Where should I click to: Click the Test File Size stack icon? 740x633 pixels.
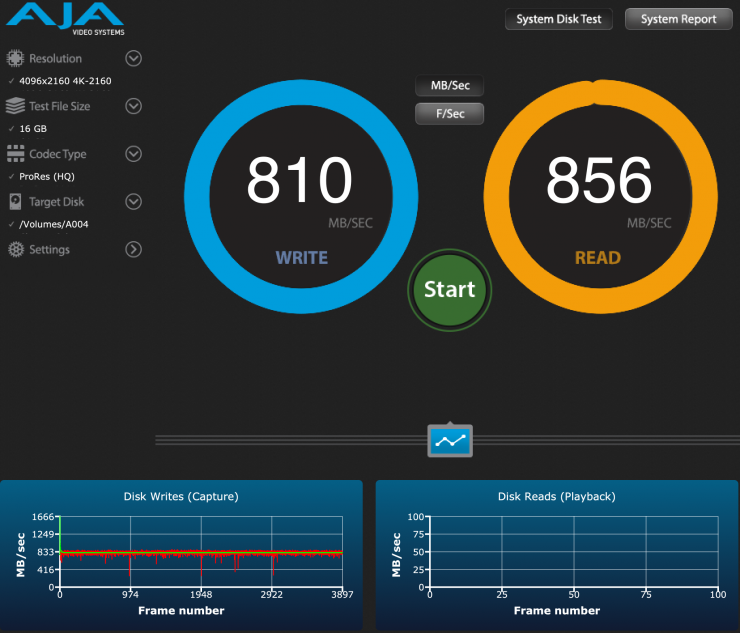(x=15, y=106)
